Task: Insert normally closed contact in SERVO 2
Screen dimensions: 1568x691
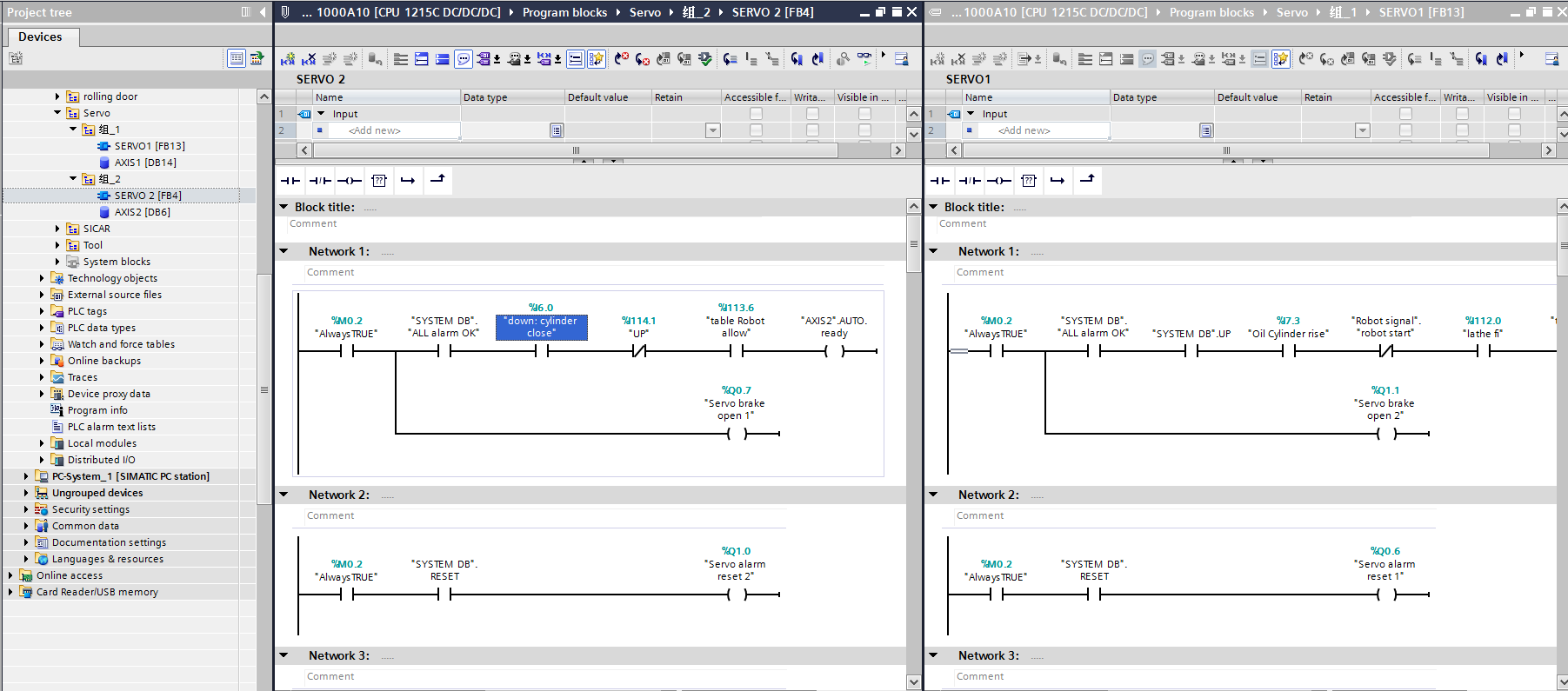Action: [320, 181]
